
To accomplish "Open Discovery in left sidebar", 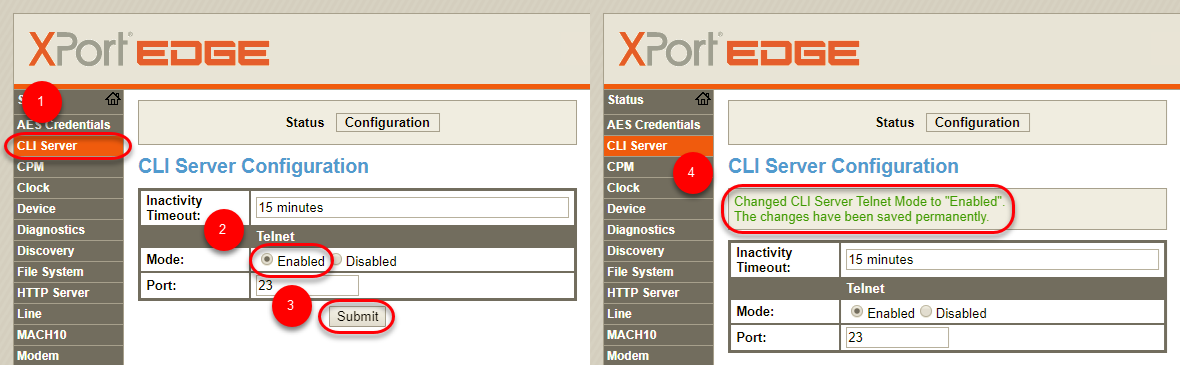I will (x=68, y=251).
